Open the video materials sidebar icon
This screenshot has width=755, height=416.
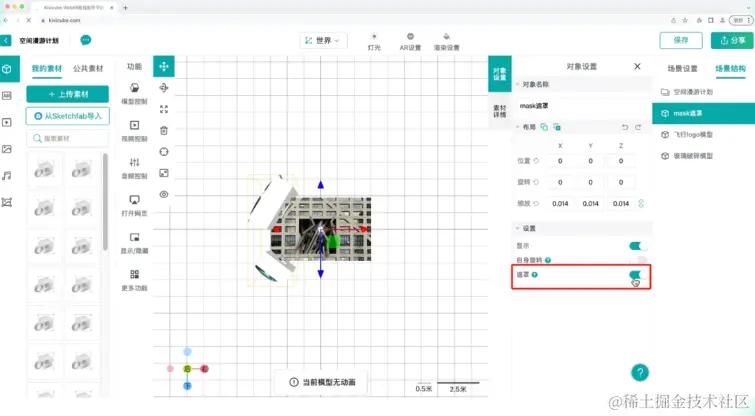(x=7, y=122)
